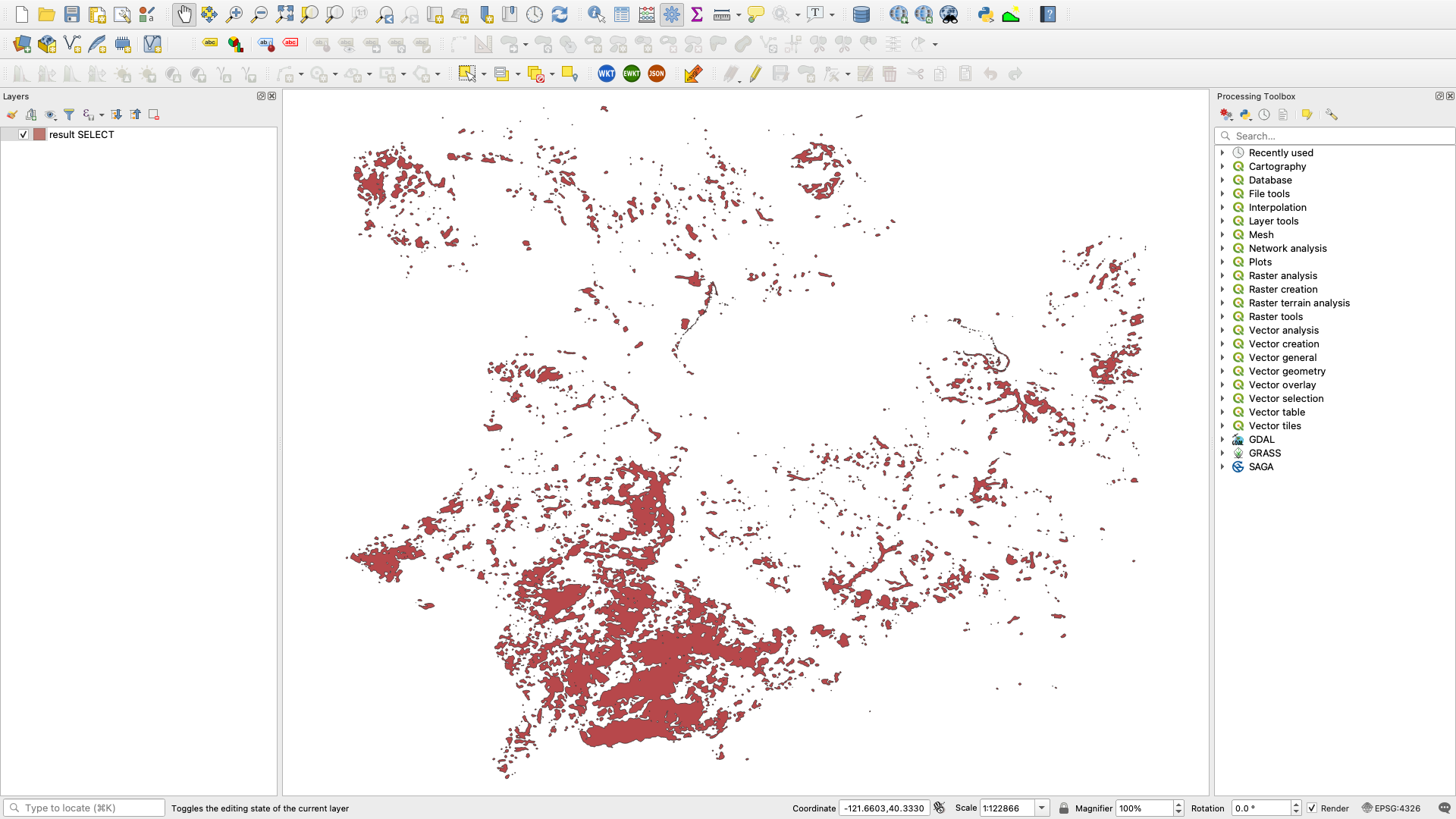Toggle editing with the pencil icon

(755, 74)
